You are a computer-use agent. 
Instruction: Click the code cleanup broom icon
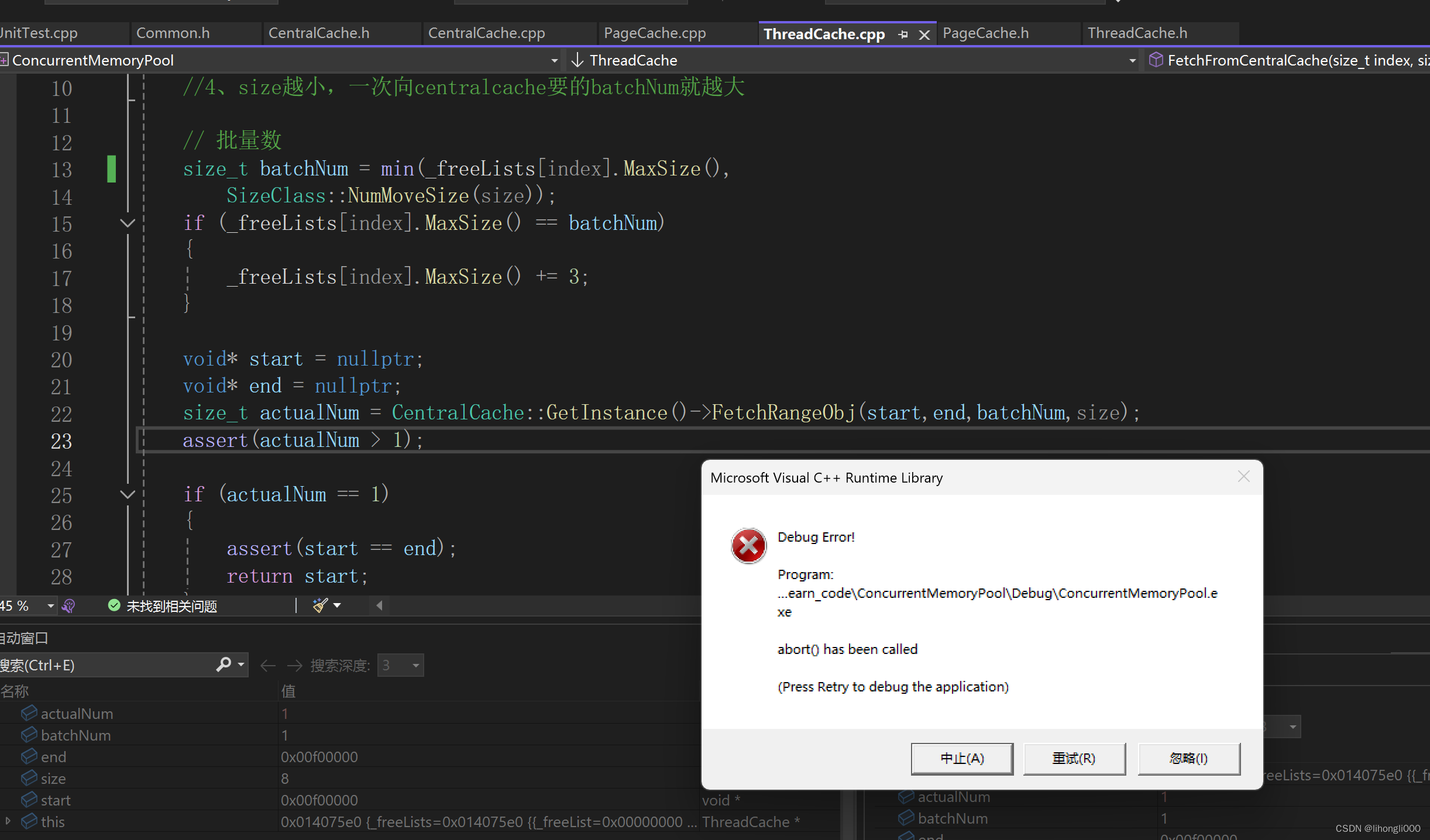click(320, 605)
